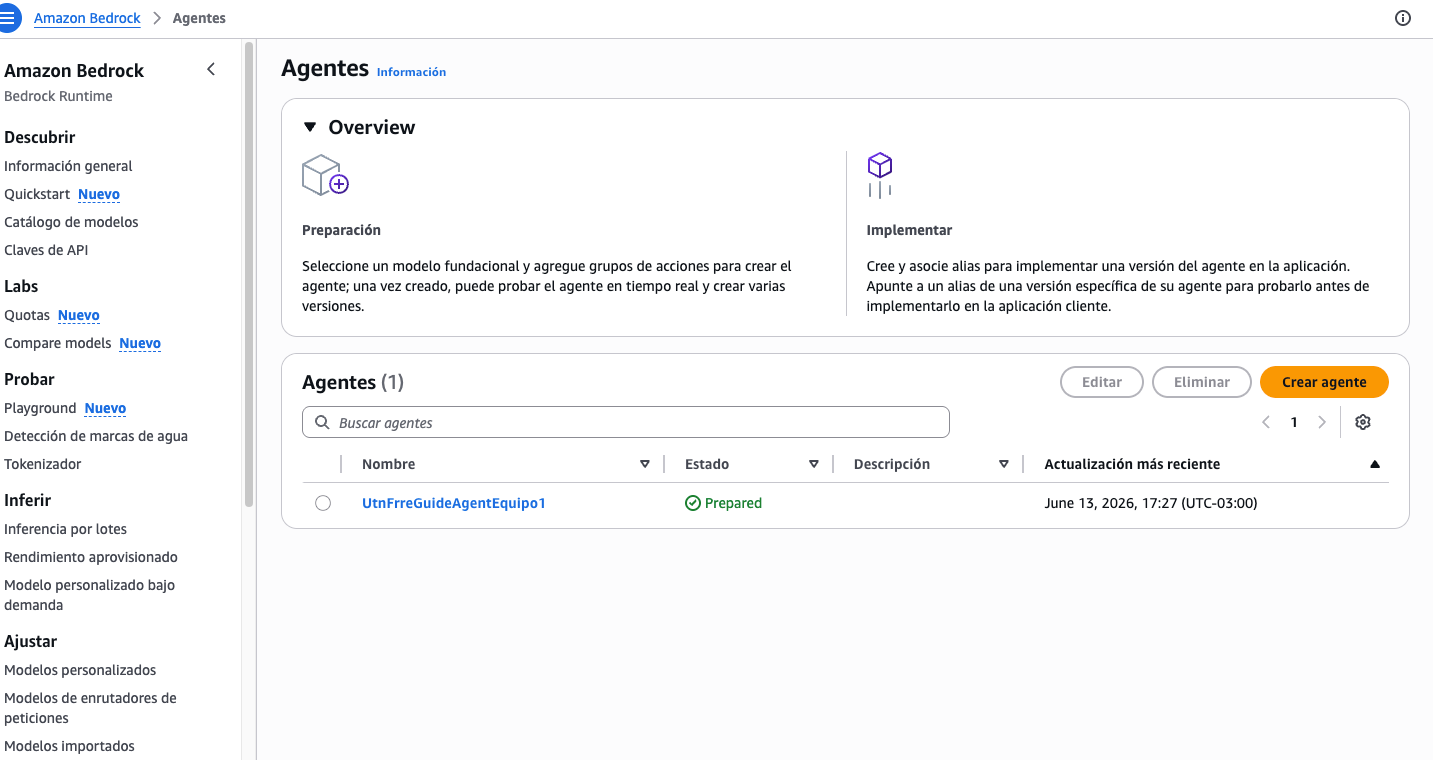The width and height of the screenshot is (1433, 760).
Task: Collapse the Amazon Bedrock side panel
Action: click(210, 69)
